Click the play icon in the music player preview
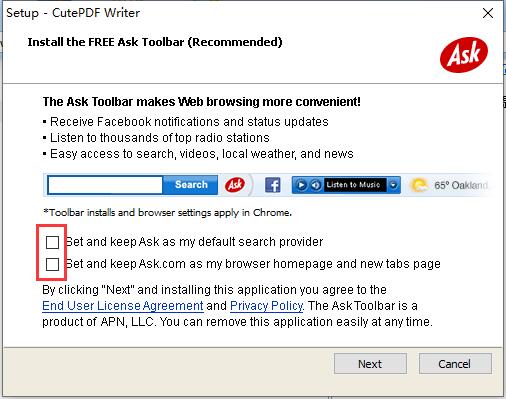Viewport: 506px width, 399px height. (x=301, y=185)
